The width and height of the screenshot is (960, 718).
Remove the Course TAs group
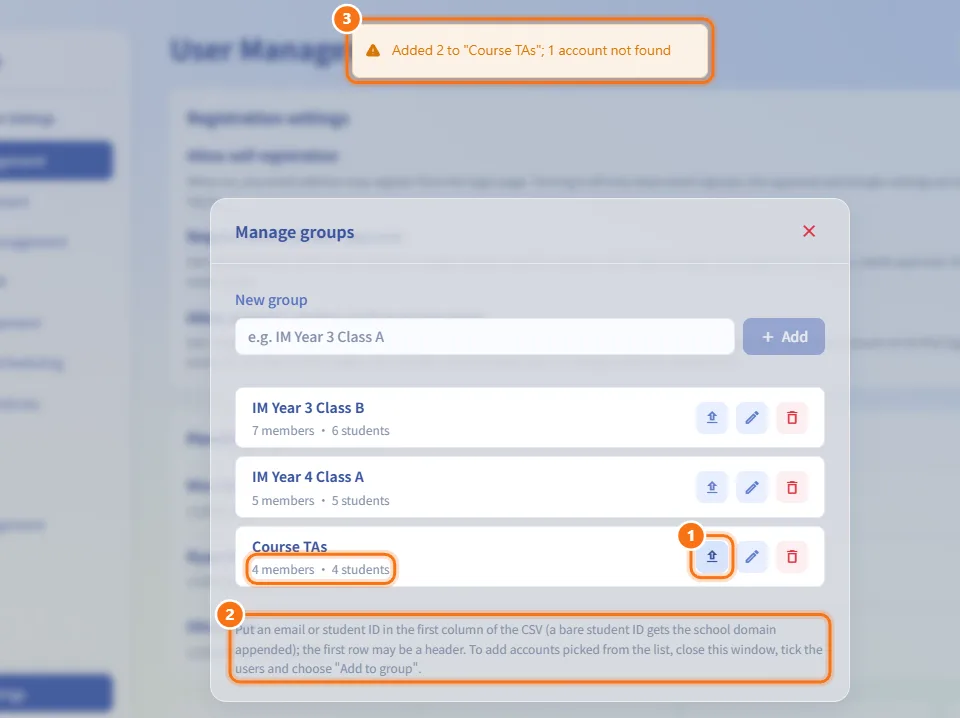pyautogui.click(x=792, y=557)
